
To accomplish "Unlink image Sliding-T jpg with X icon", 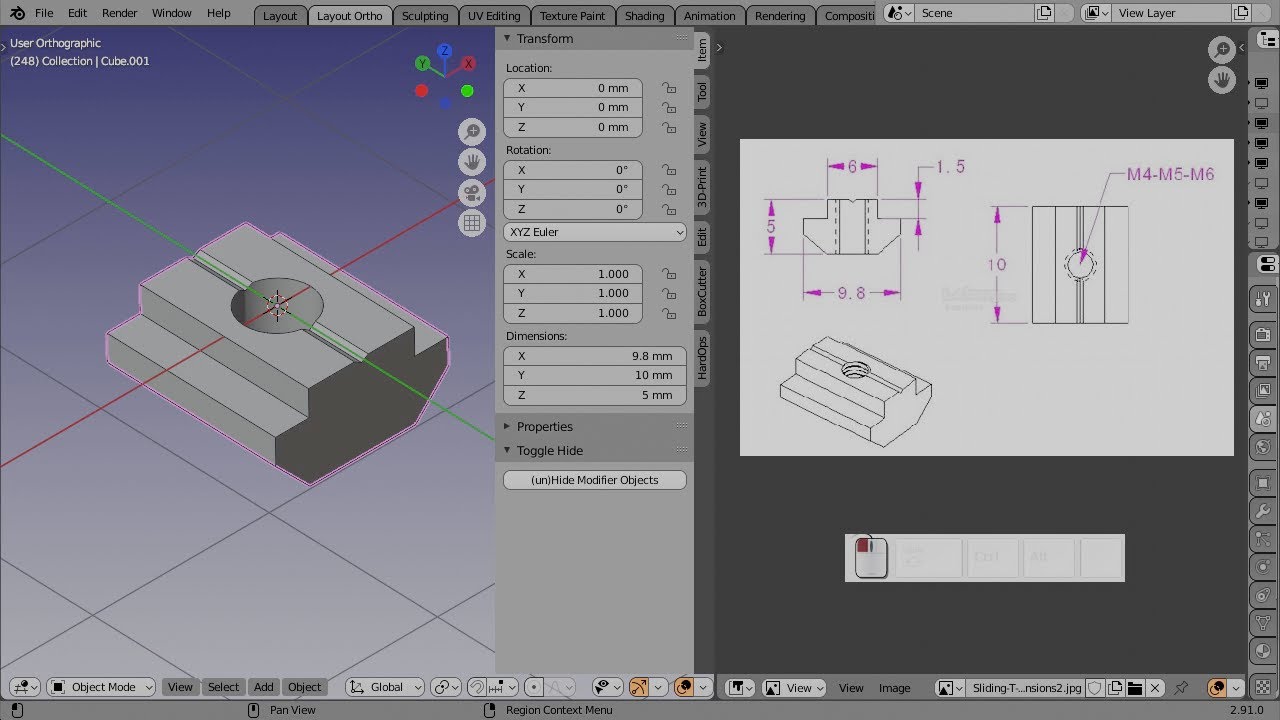I will [1155, 687].
